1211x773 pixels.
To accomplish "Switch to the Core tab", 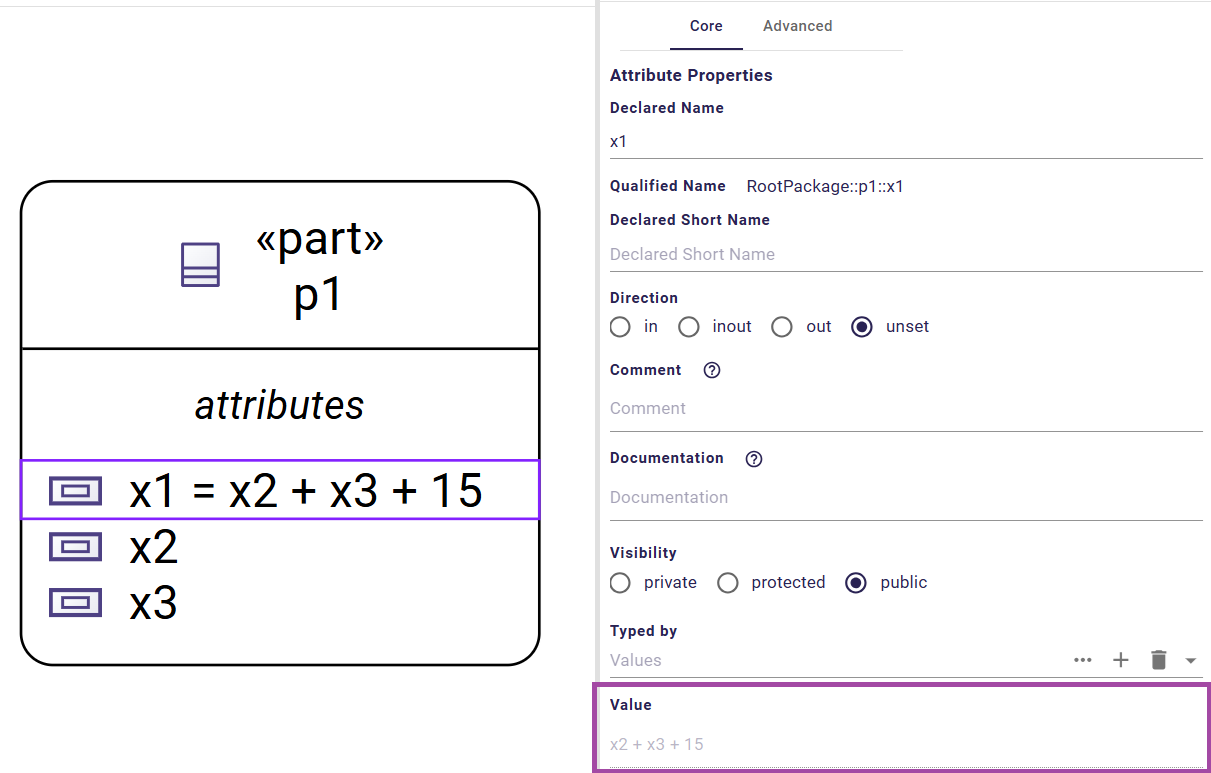I will pos(706,26).
